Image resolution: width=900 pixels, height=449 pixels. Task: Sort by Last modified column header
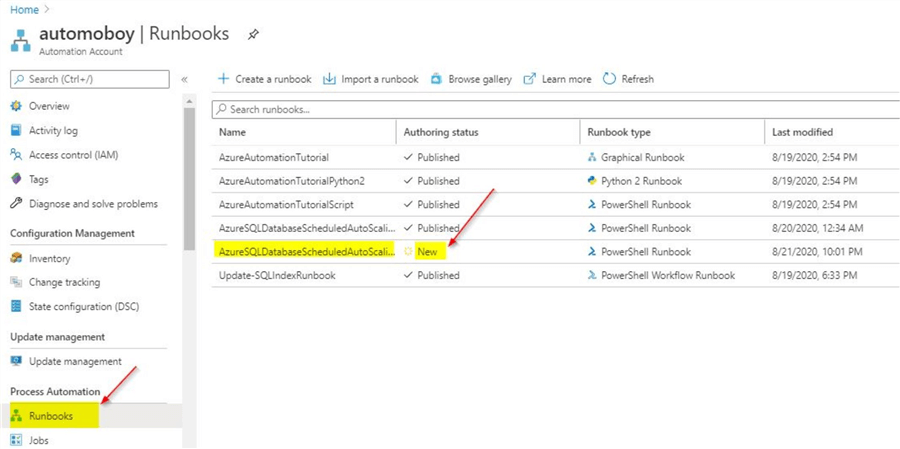[x=802, y=132]
